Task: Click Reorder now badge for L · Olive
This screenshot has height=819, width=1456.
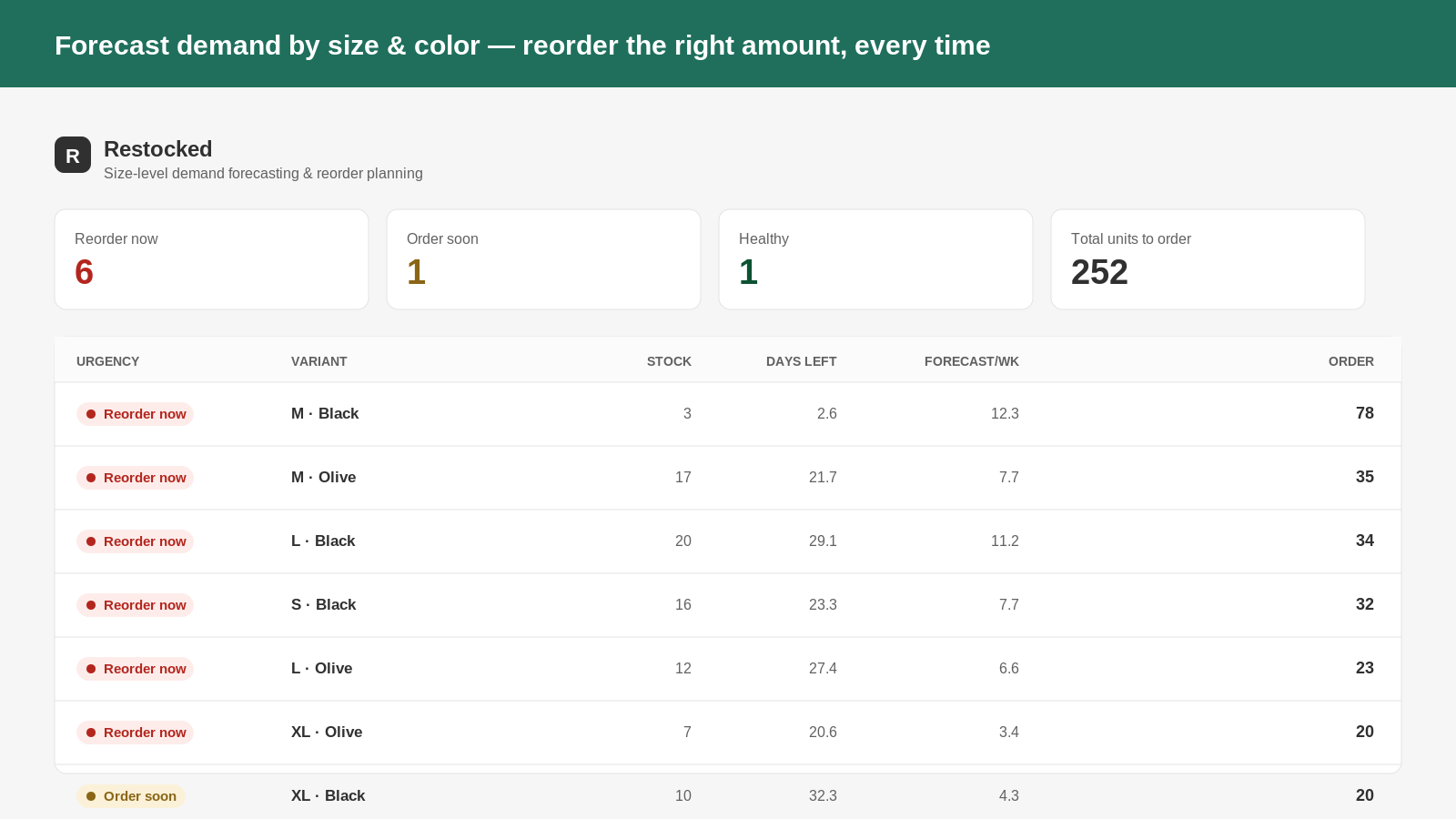Action: (x=135, y=669)
